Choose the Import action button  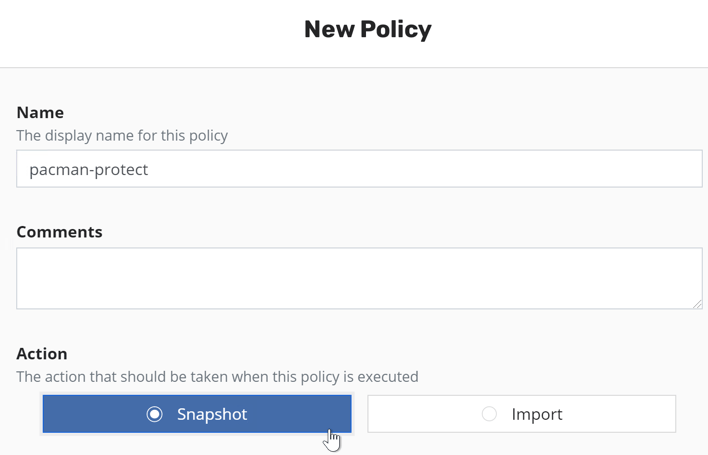pyautogui.click(x=521, y=414)
